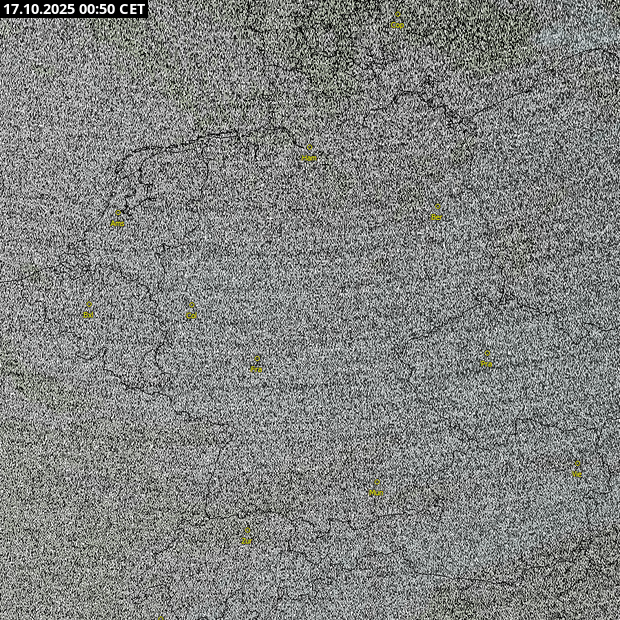Click the yellow Berlin city label text
620x620 pixels.
pos(437,217)
